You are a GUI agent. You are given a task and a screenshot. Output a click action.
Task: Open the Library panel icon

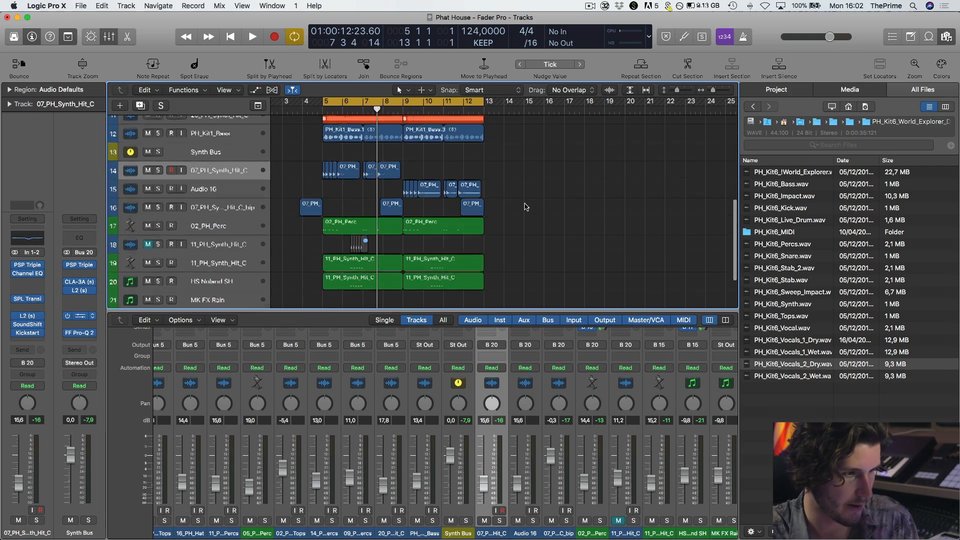[x=13, y=37]
